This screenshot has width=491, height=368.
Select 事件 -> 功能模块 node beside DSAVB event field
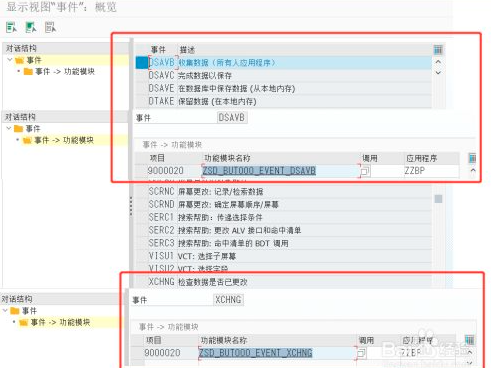tap(64, 140)
